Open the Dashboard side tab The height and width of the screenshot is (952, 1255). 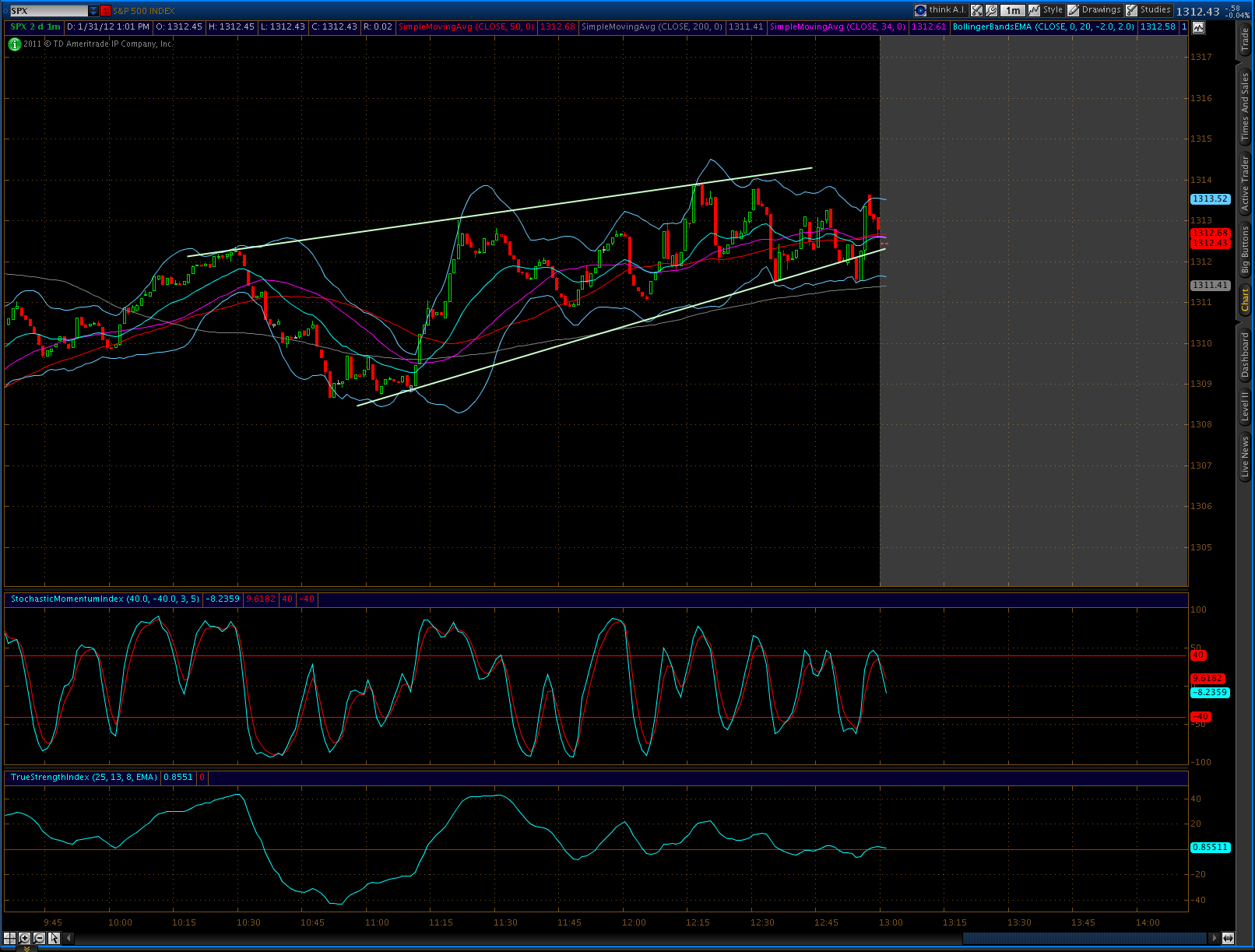1244,355
